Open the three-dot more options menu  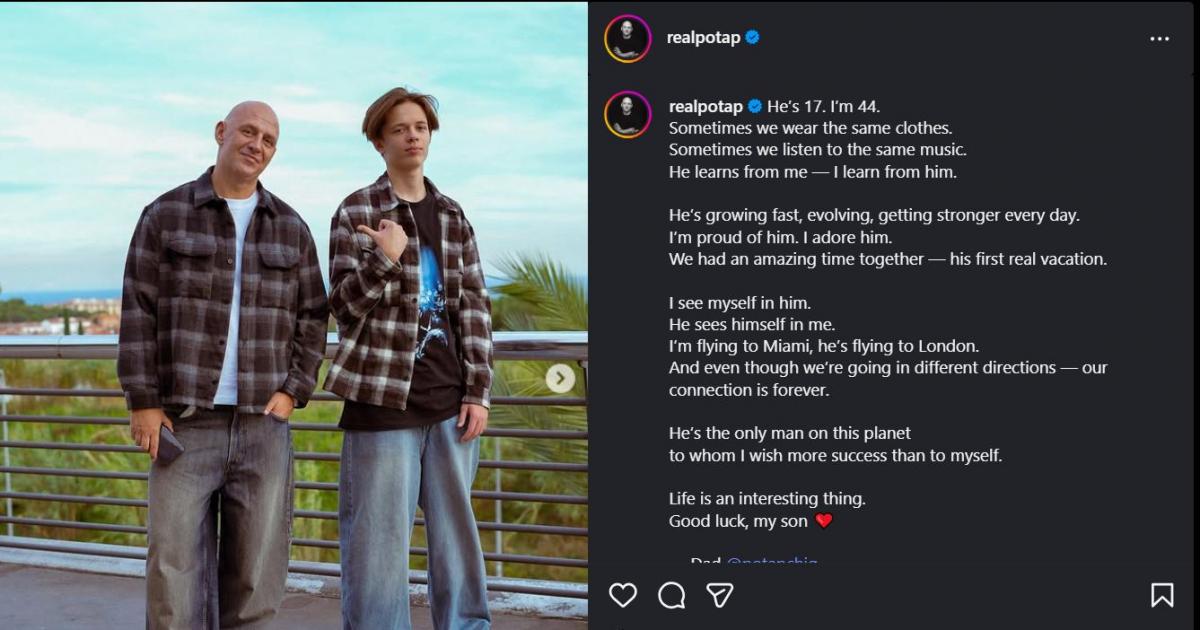(1159, 39)
